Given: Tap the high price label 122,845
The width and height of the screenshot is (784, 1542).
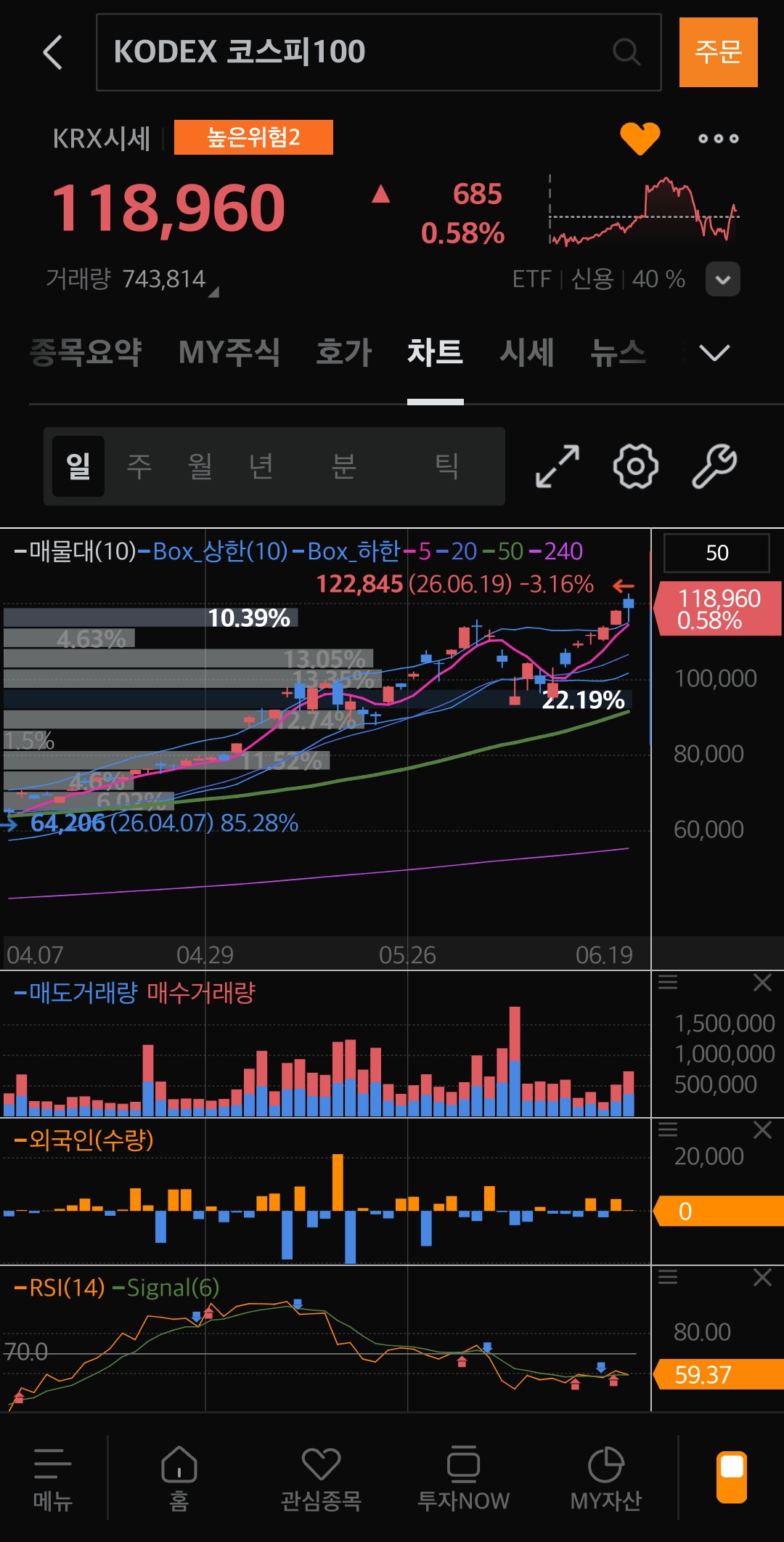Looking at the screenshot, I should [x=359, y=584].
